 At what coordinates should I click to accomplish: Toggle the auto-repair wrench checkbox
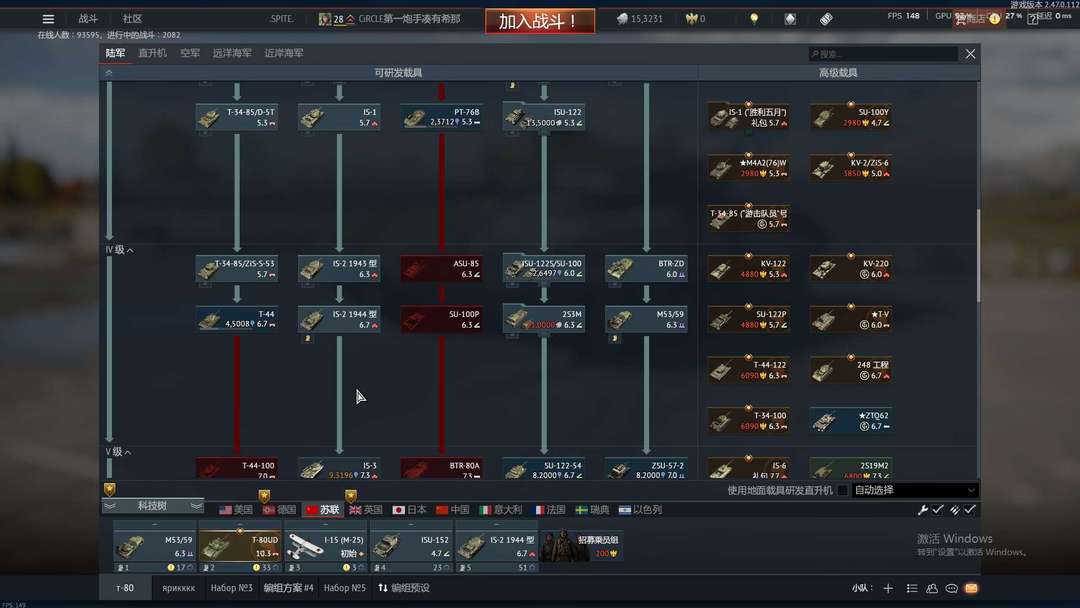coord(937,510)
